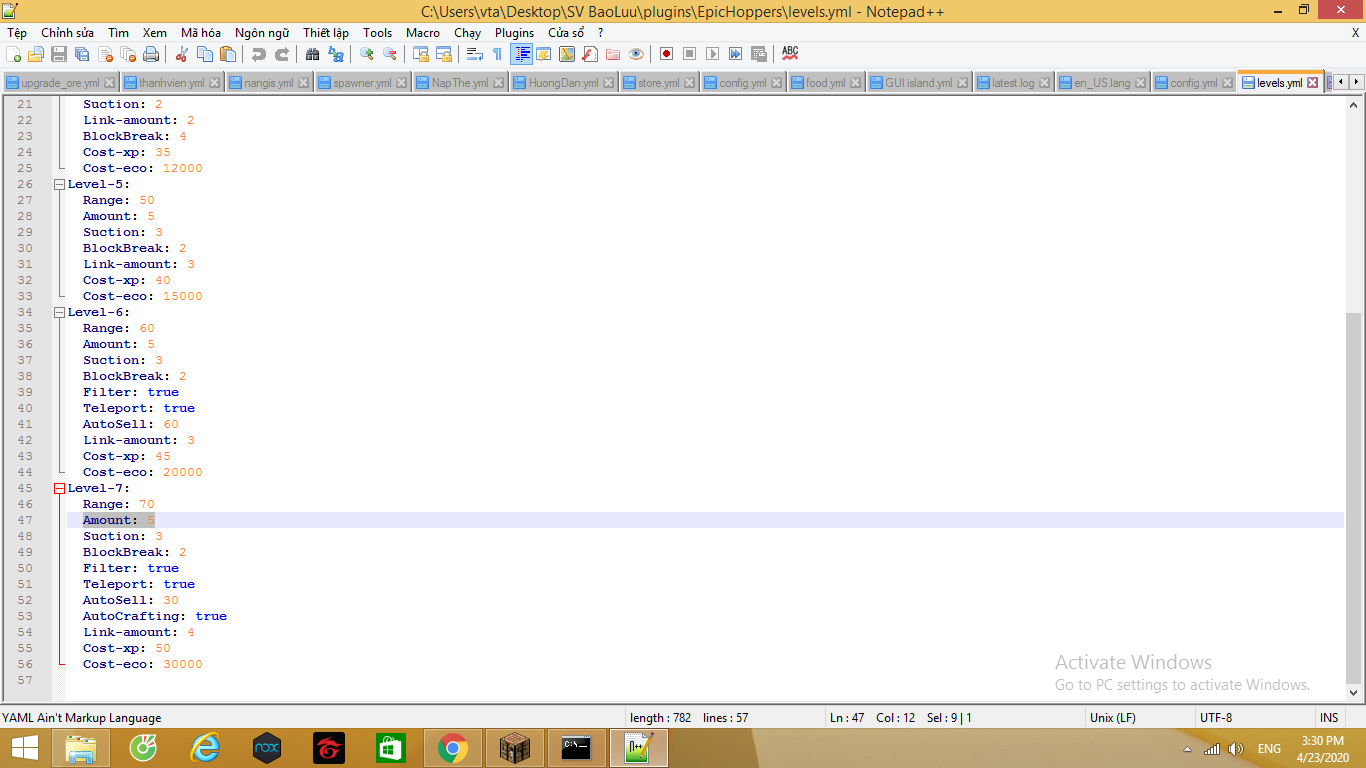The image size is (1366, 768).
Task: Collapse the red Level-7 fold marker
Action: [x=59, y=488]
